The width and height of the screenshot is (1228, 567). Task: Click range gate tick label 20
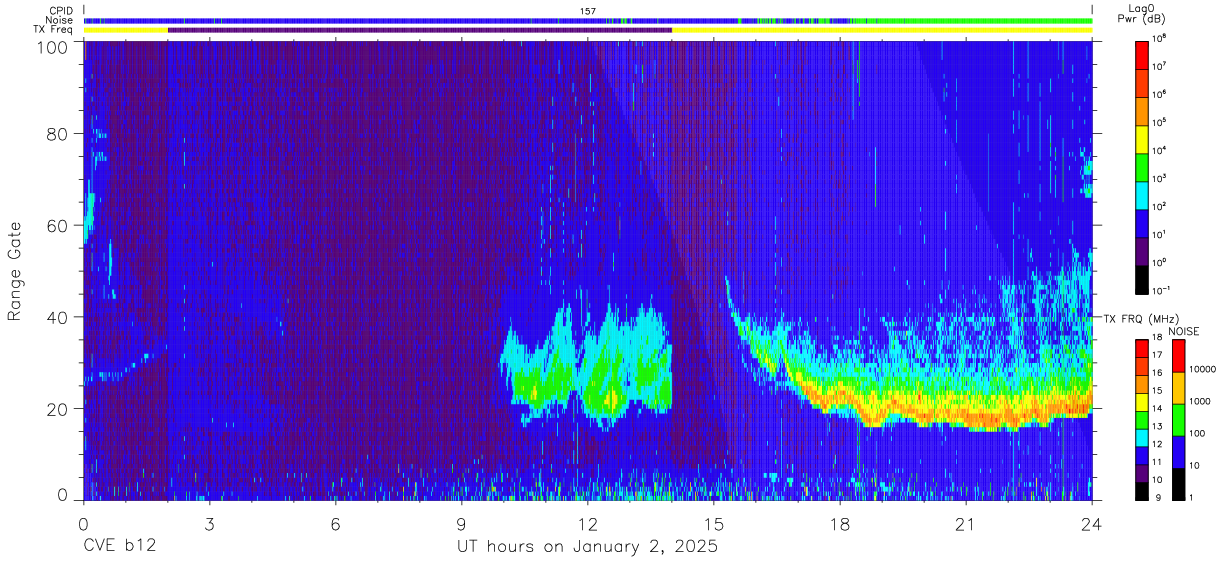point(57,408)
